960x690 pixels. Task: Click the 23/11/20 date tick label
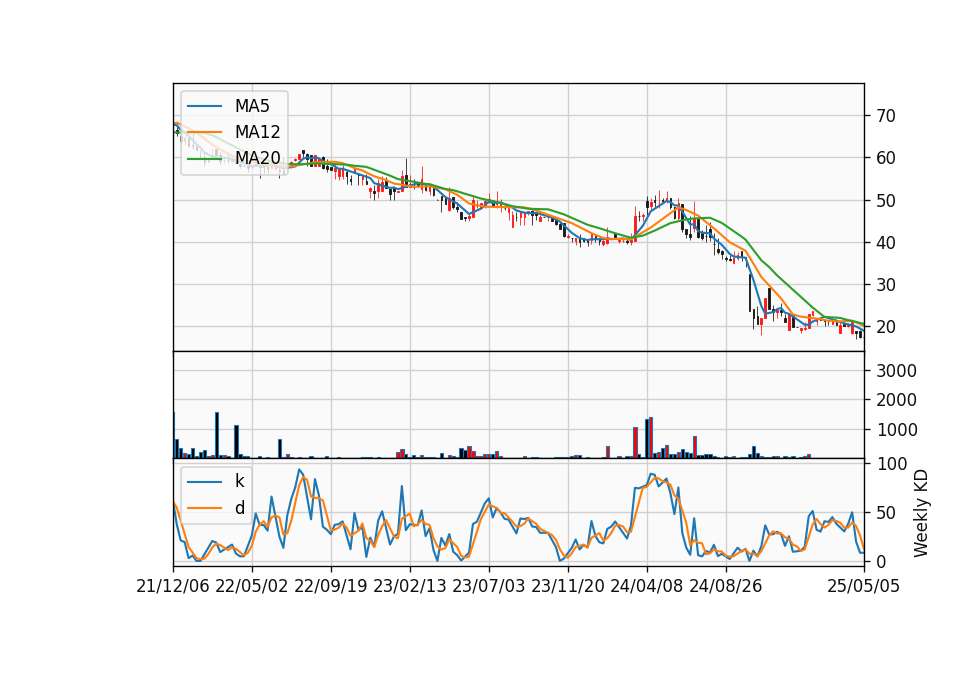tap(568, 586)
